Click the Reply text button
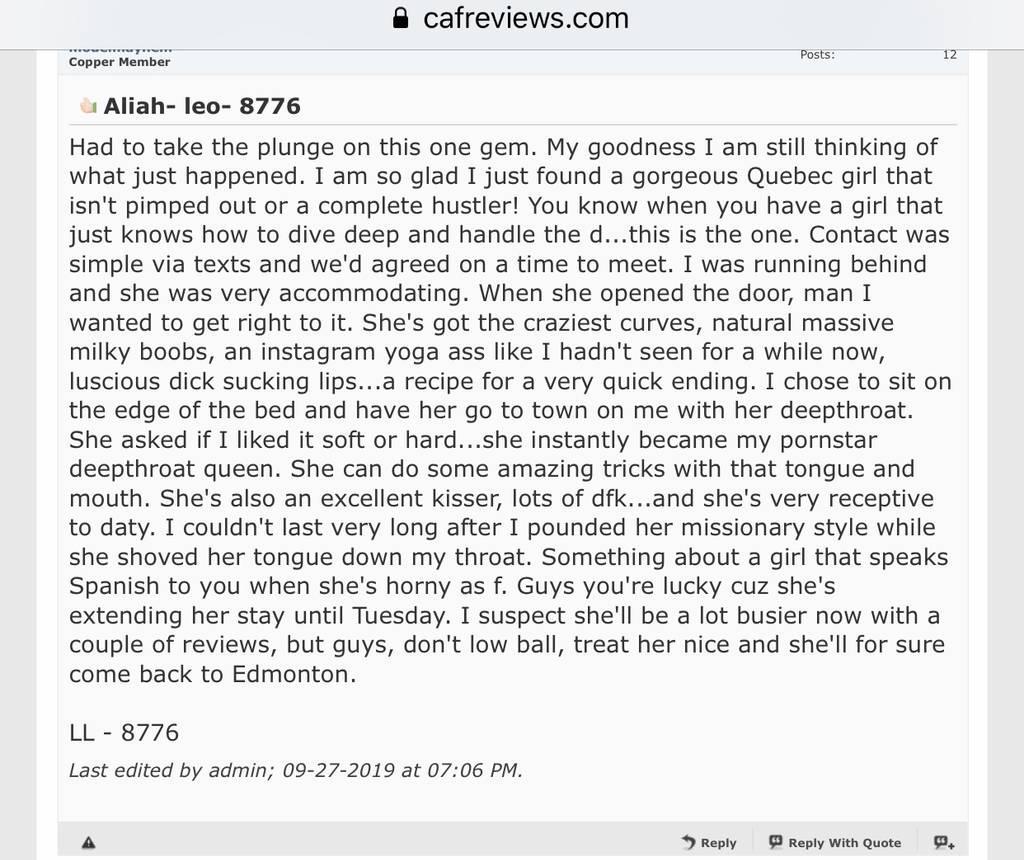 tap(718, 843)
